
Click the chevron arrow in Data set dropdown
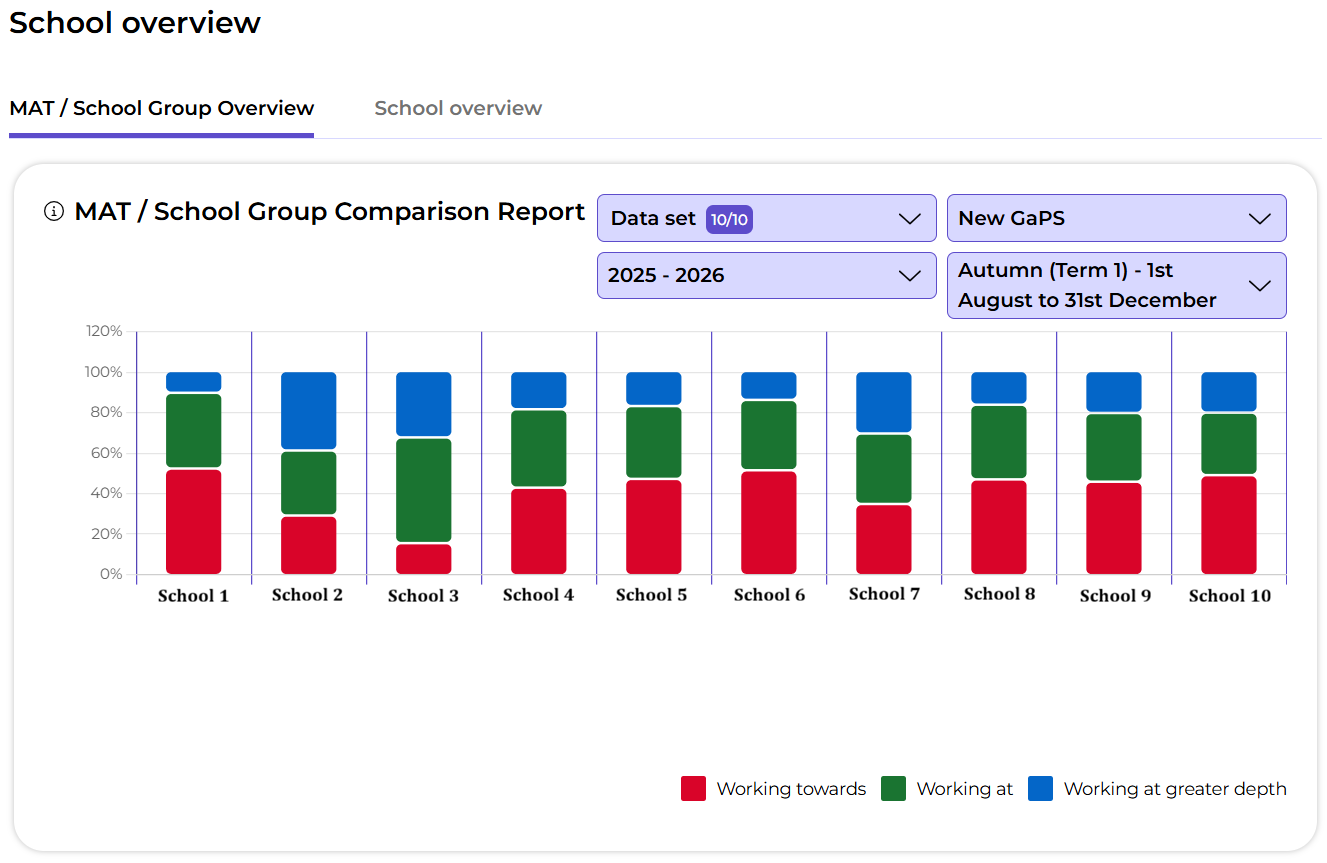click(909, 219)
